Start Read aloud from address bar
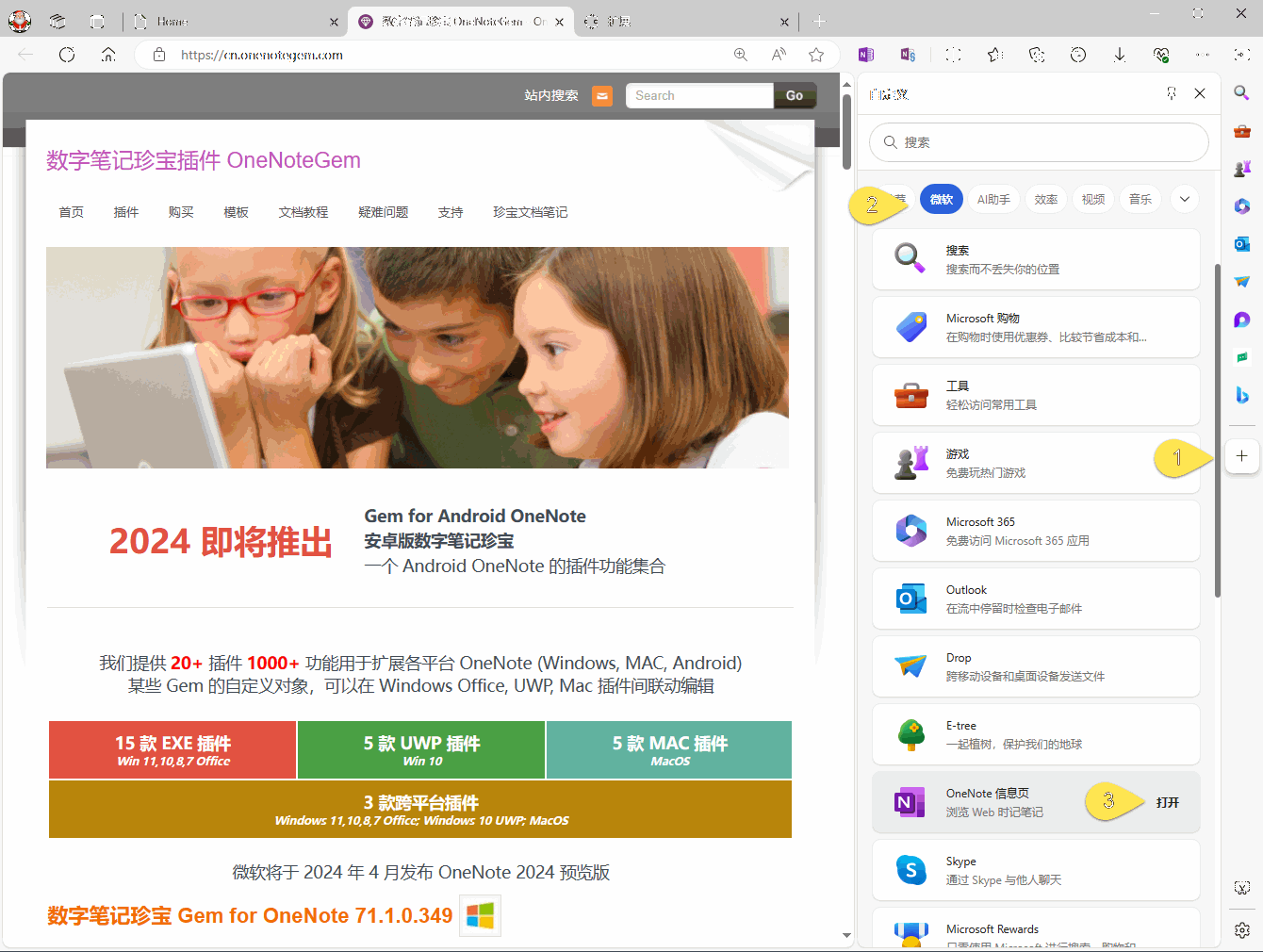 click(779, 55)
